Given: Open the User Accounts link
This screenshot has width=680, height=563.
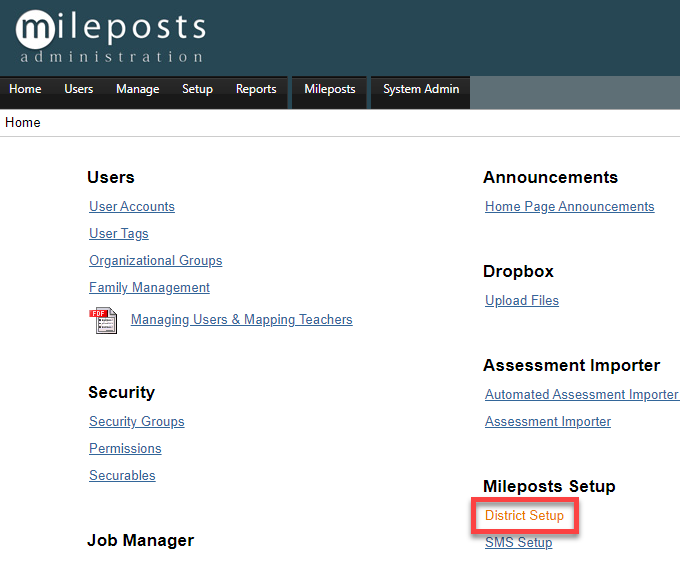Looking at the screenshot, I should (x=132, y=206).
